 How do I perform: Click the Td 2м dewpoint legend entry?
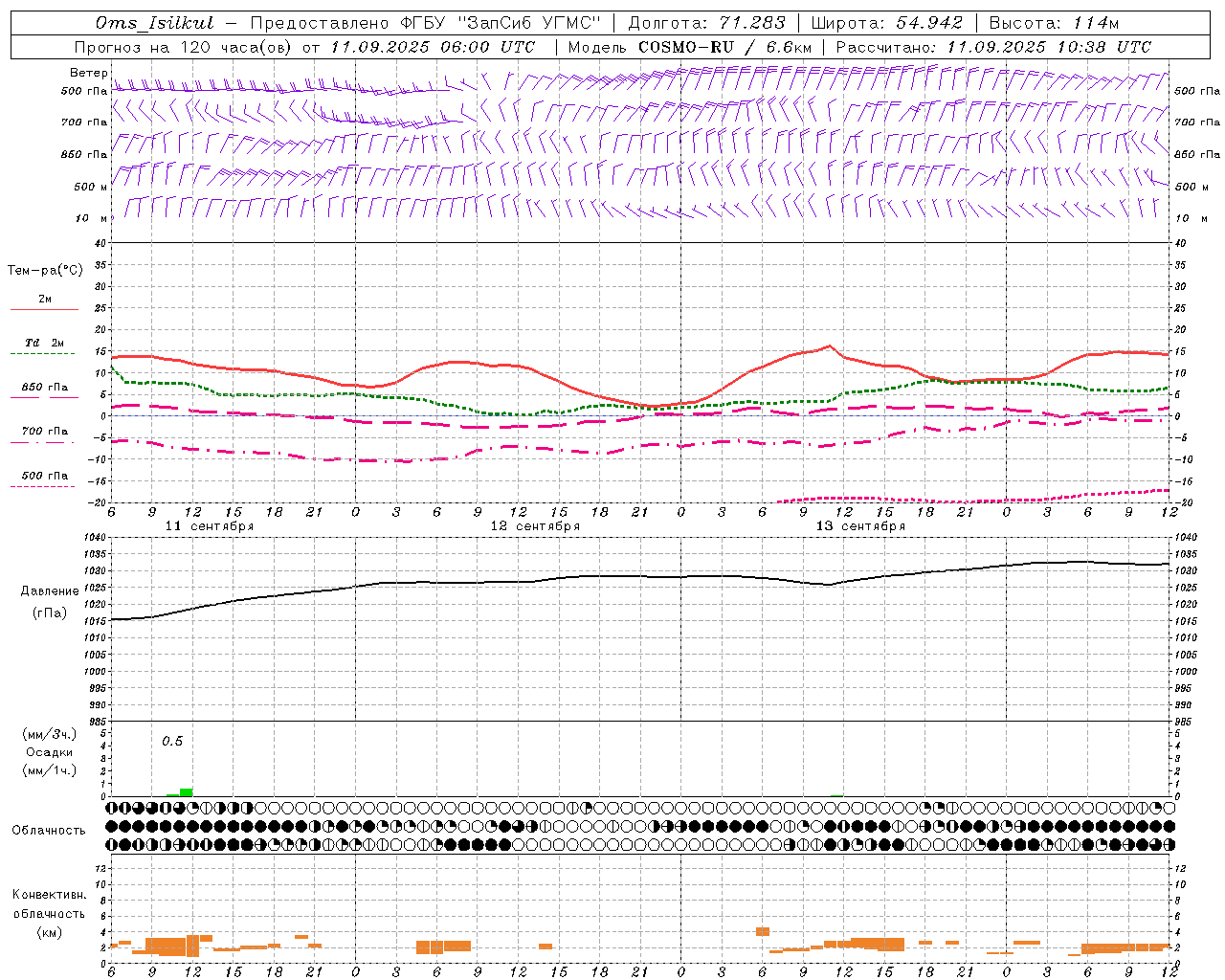(x=45, y=343)
